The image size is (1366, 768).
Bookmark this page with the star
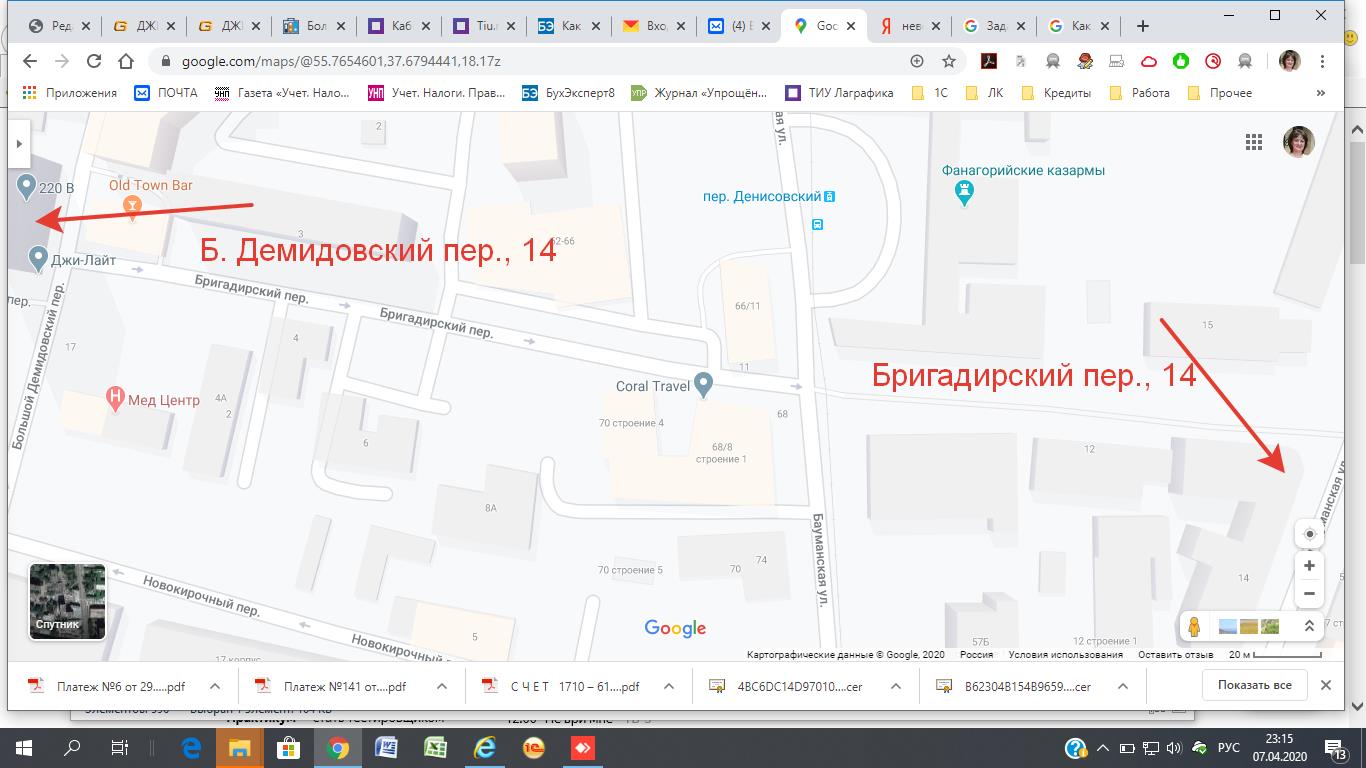pyautogui.click(x=947, y=61)
